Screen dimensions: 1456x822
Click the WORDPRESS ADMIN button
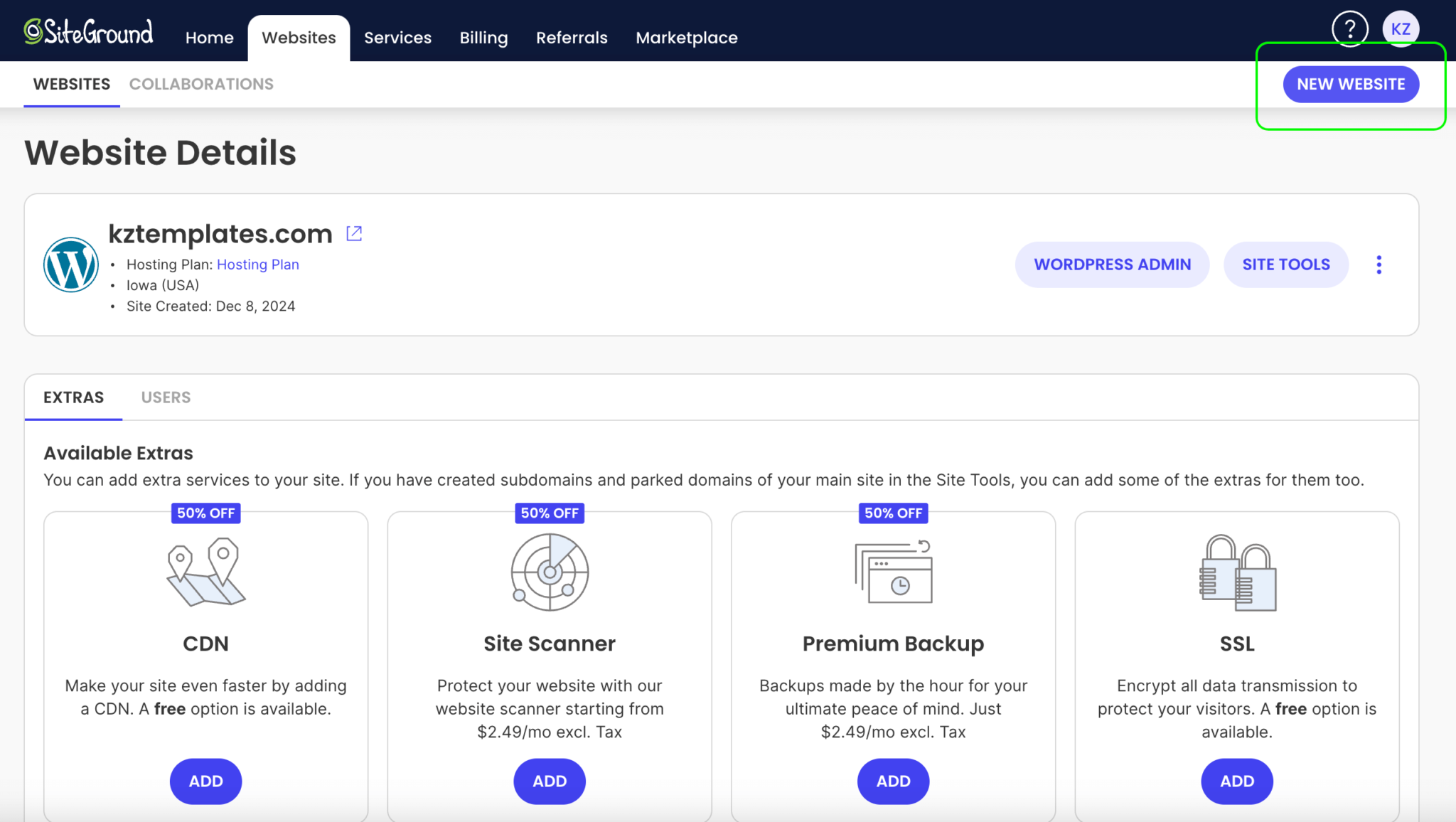pos(1113,264)
